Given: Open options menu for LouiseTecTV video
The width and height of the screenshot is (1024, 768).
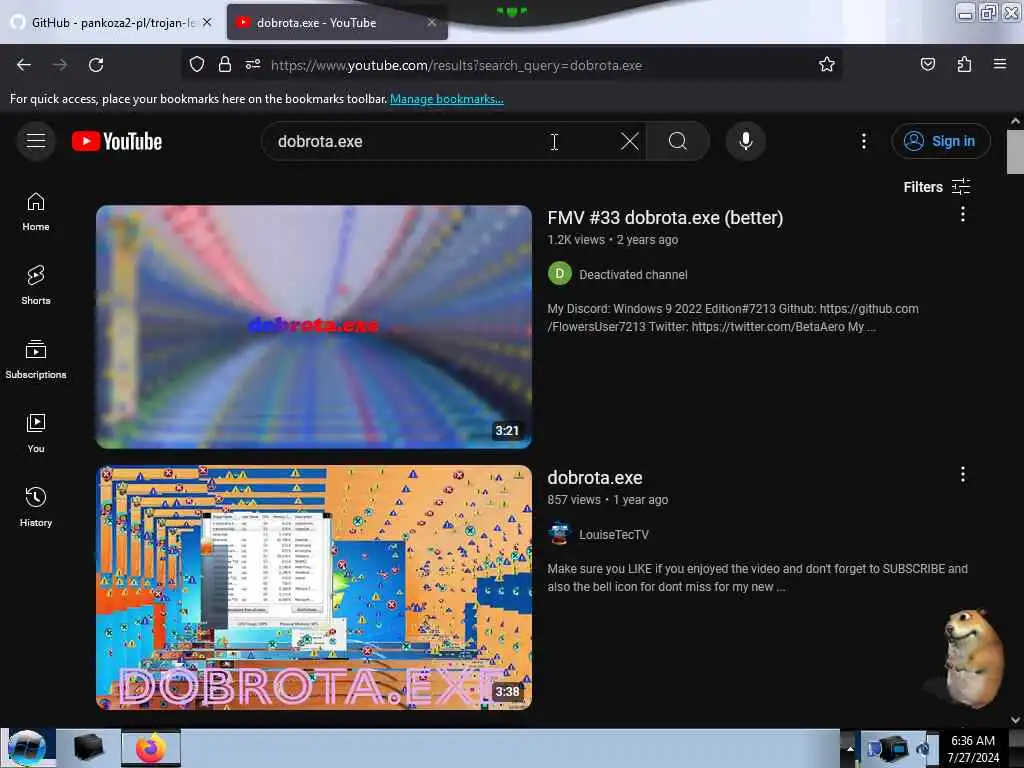Looking at the screenshot, I should click(x=962, y=474).
